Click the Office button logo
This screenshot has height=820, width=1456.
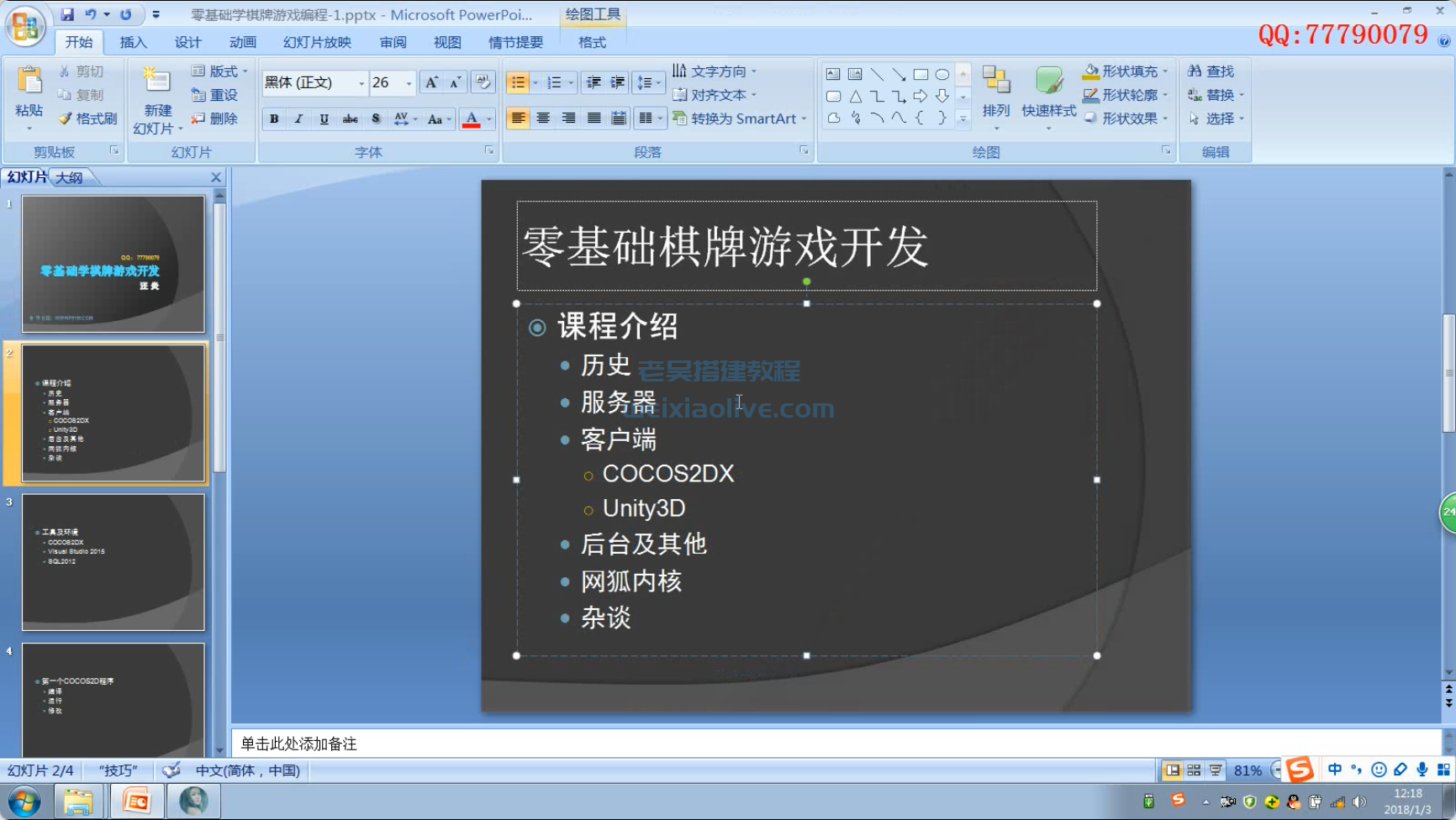25,26
